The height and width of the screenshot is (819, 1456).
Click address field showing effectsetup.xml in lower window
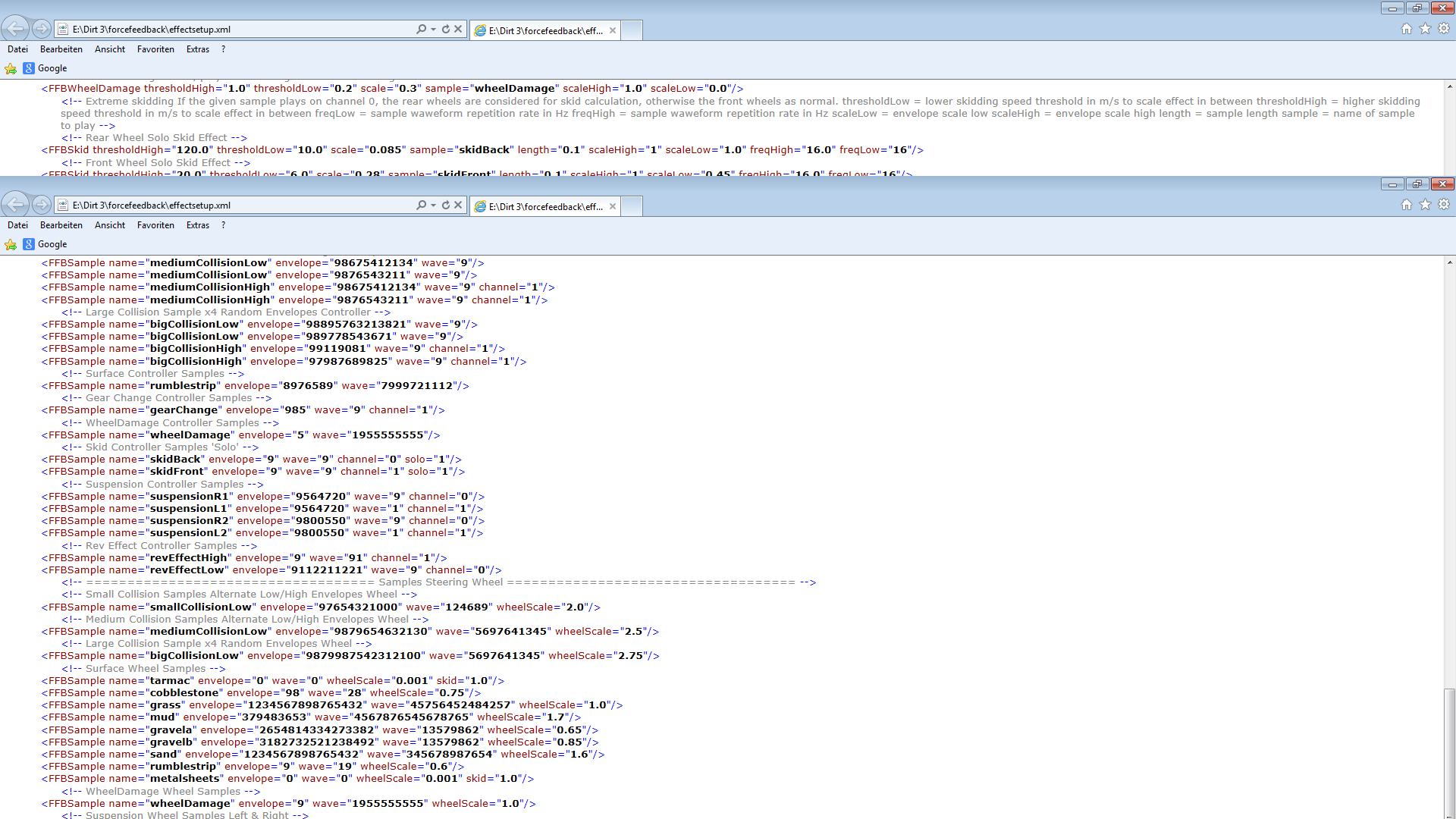227,206
